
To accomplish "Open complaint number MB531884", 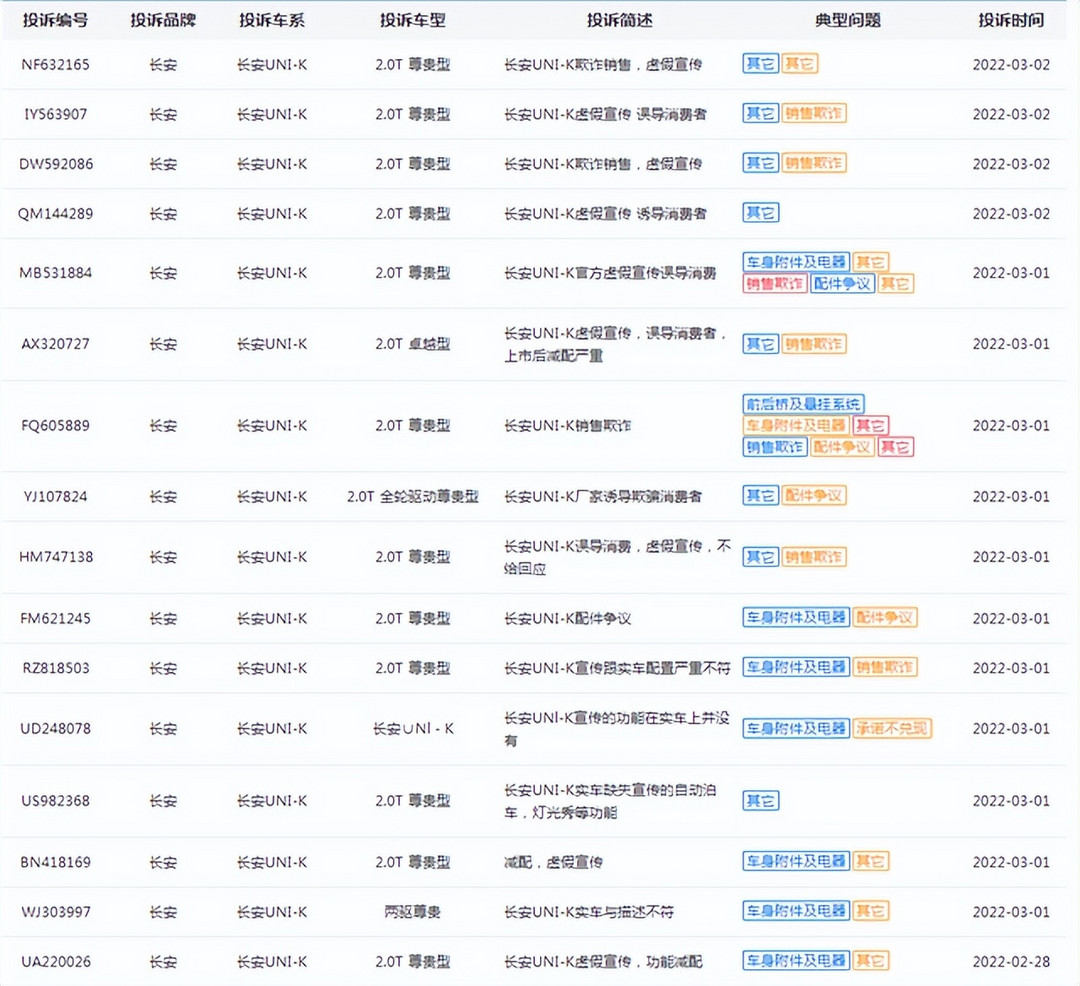I will pyautogui.click(x=55, y=273).
